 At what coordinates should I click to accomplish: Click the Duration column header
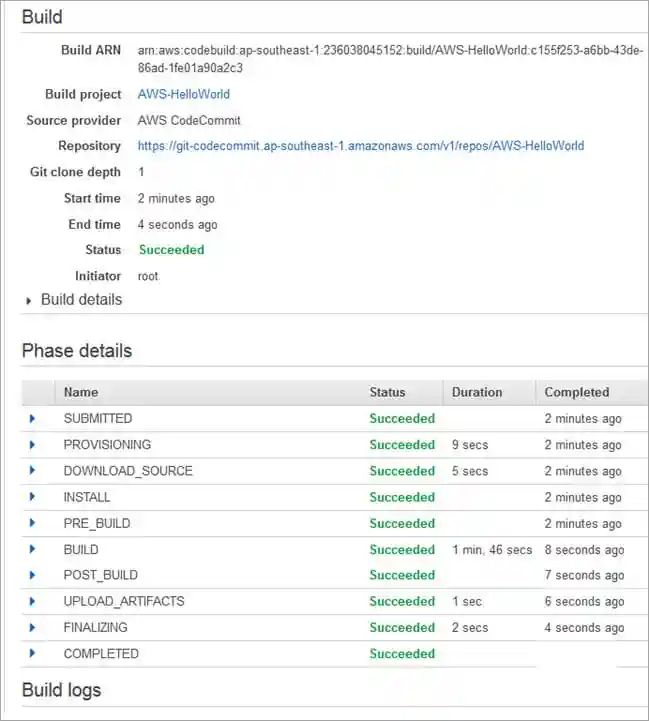(x=477, y=392)
